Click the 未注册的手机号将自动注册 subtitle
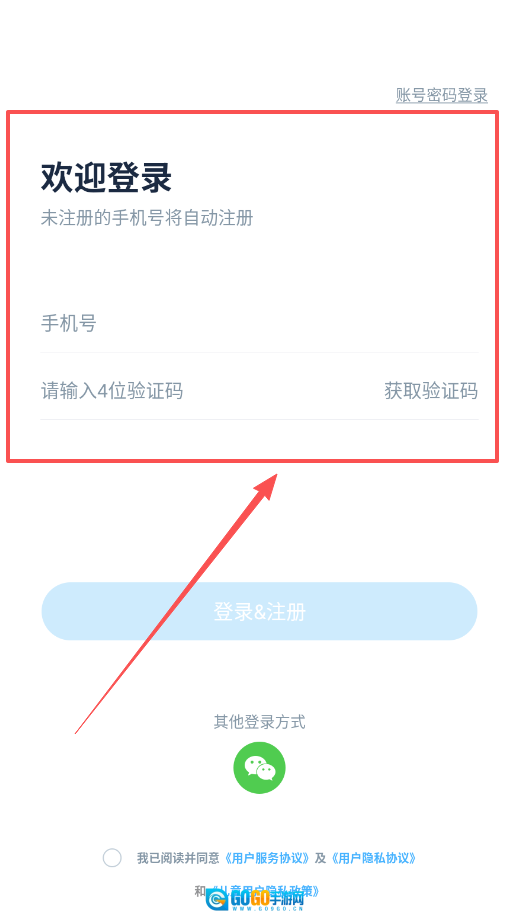Screen dimensions: 518x921 click(x=147, y=218)
